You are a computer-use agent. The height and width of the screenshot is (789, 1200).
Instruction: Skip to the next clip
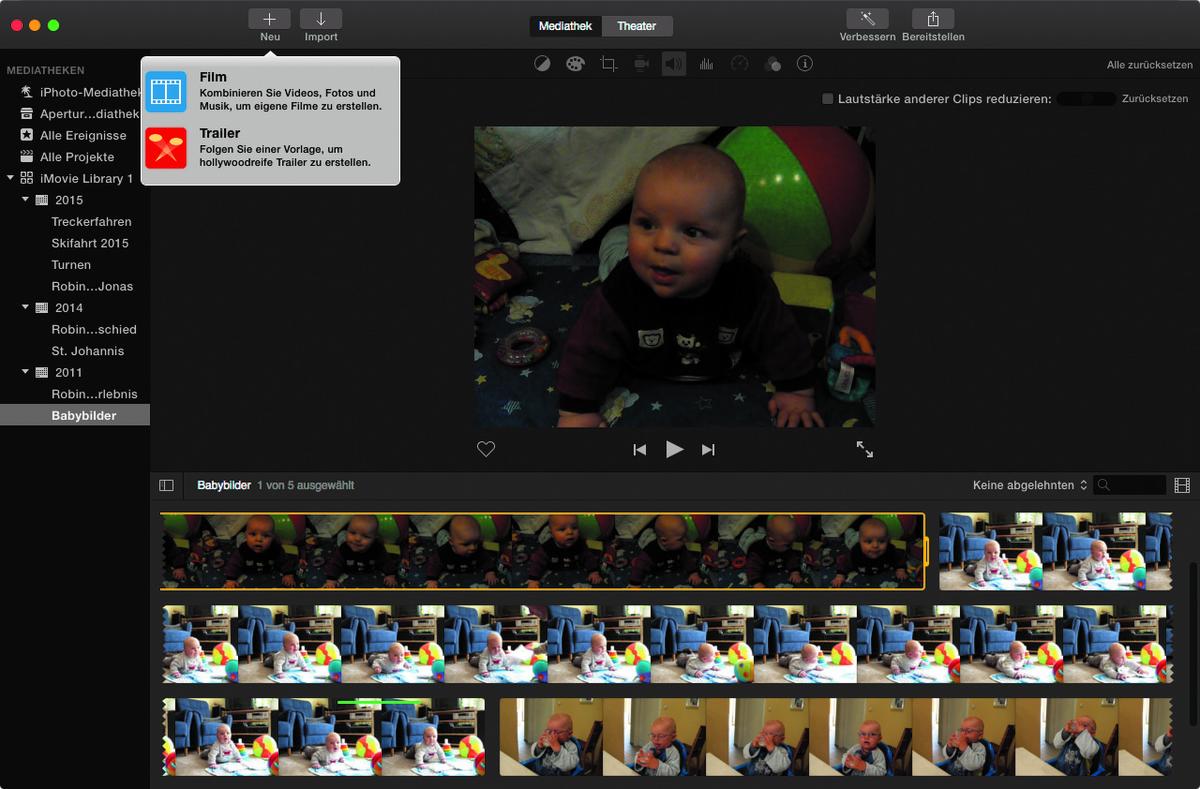coord(708,450)
